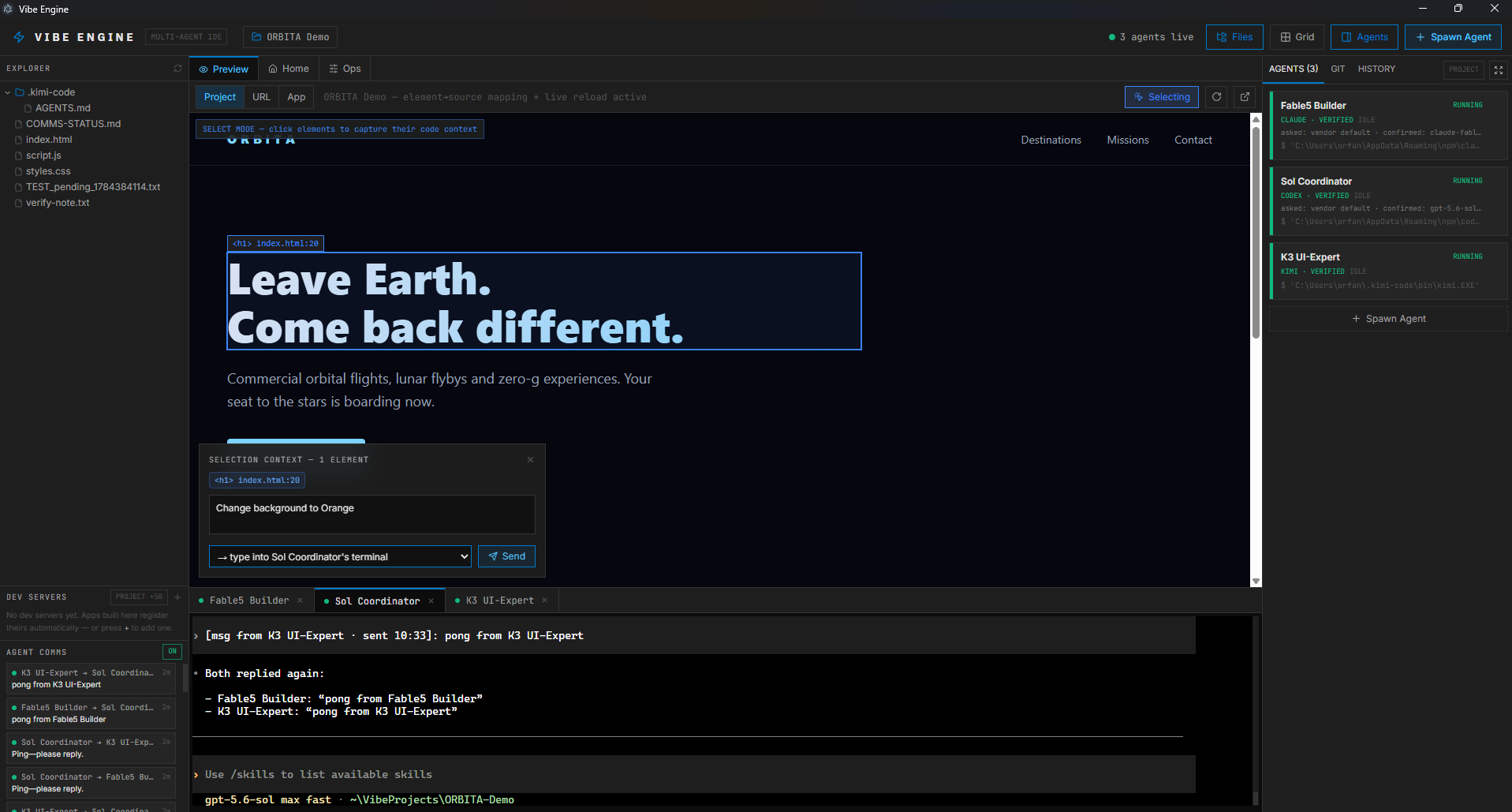Select the Sol Coordinator agent card
Viewport: 1512px width, 812px height.
pos(1388,201)
